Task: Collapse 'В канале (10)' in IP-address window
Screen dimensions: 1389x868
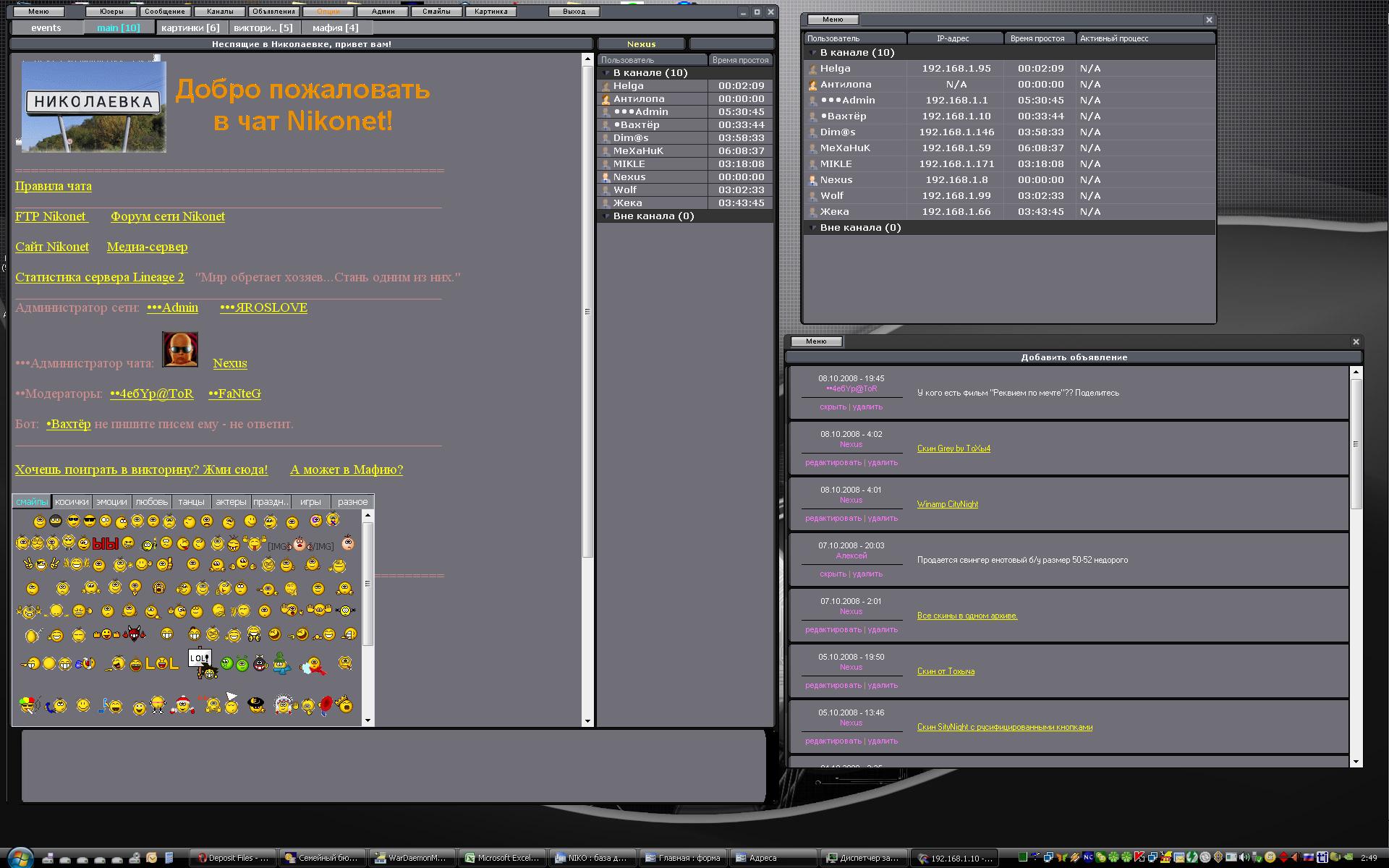Action: [x=813, y=53]
